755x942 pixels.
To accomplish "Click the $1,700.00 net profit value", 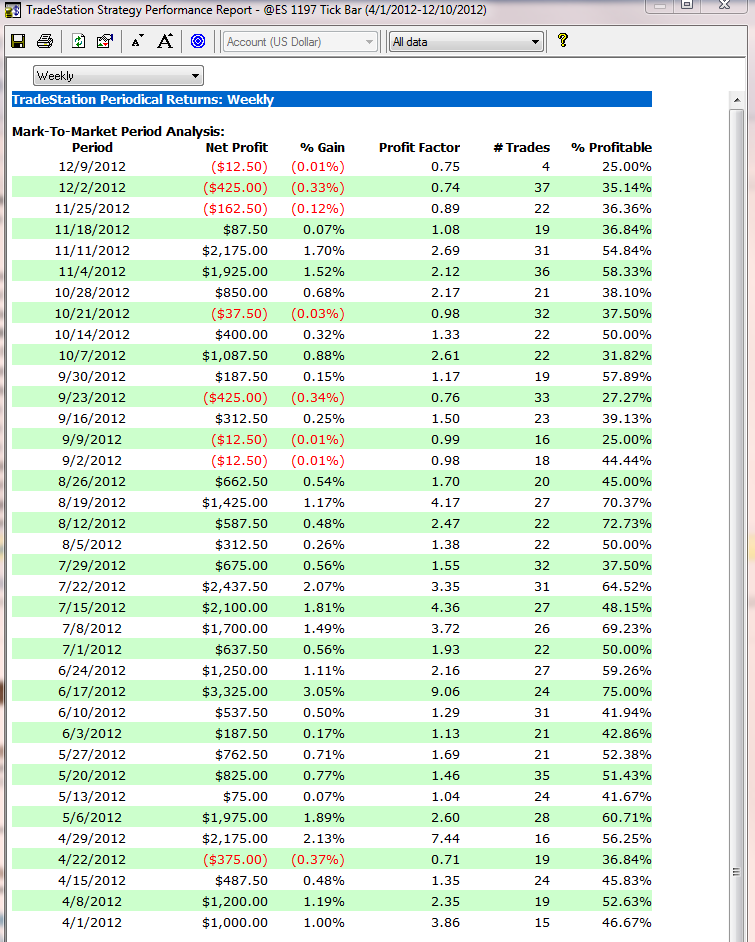I will tap(235, 630).
